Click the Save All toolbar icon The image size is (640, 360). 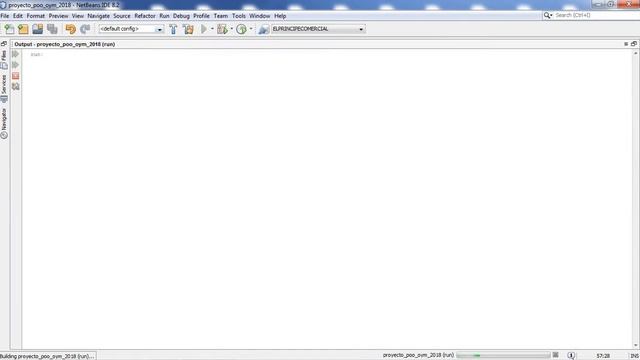click(52, 29)
